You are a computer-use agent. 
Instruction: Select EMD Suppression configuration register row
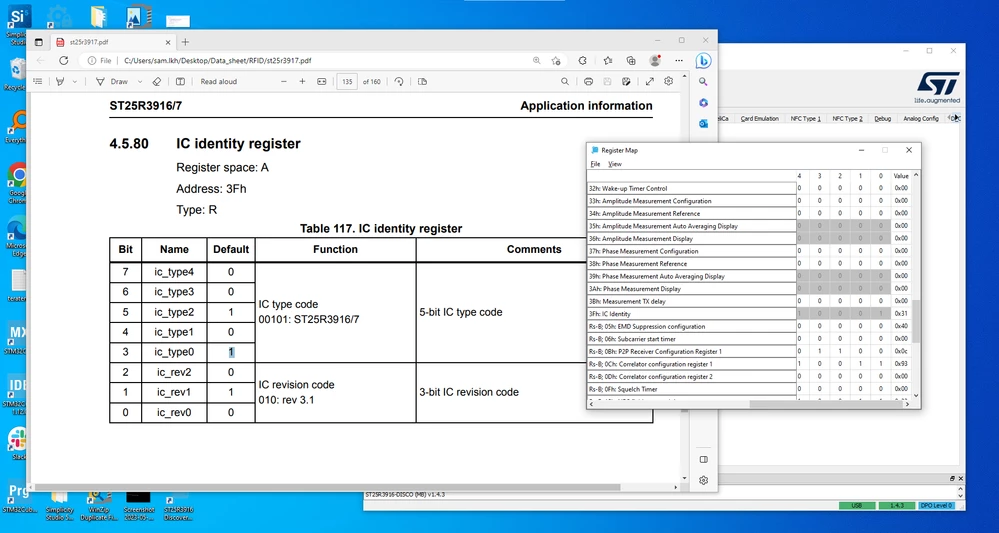coord(691,326)
